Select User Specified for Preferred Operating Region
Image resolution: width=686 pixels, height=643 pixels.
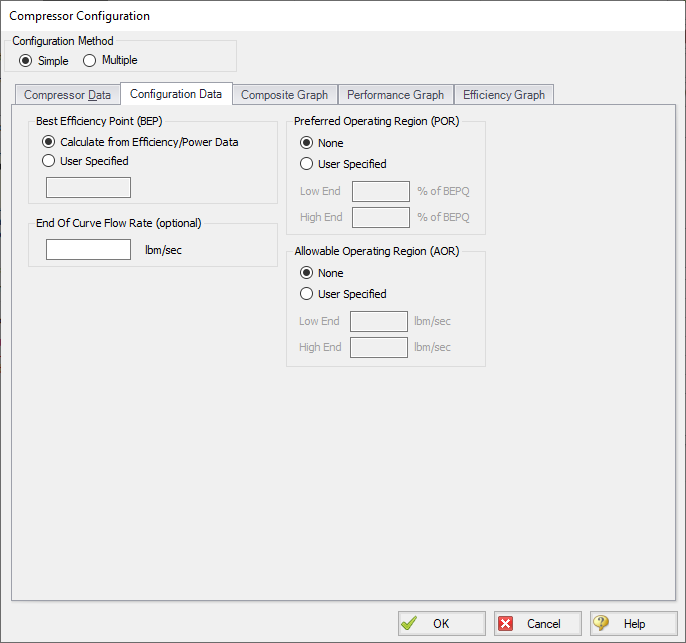307,164
